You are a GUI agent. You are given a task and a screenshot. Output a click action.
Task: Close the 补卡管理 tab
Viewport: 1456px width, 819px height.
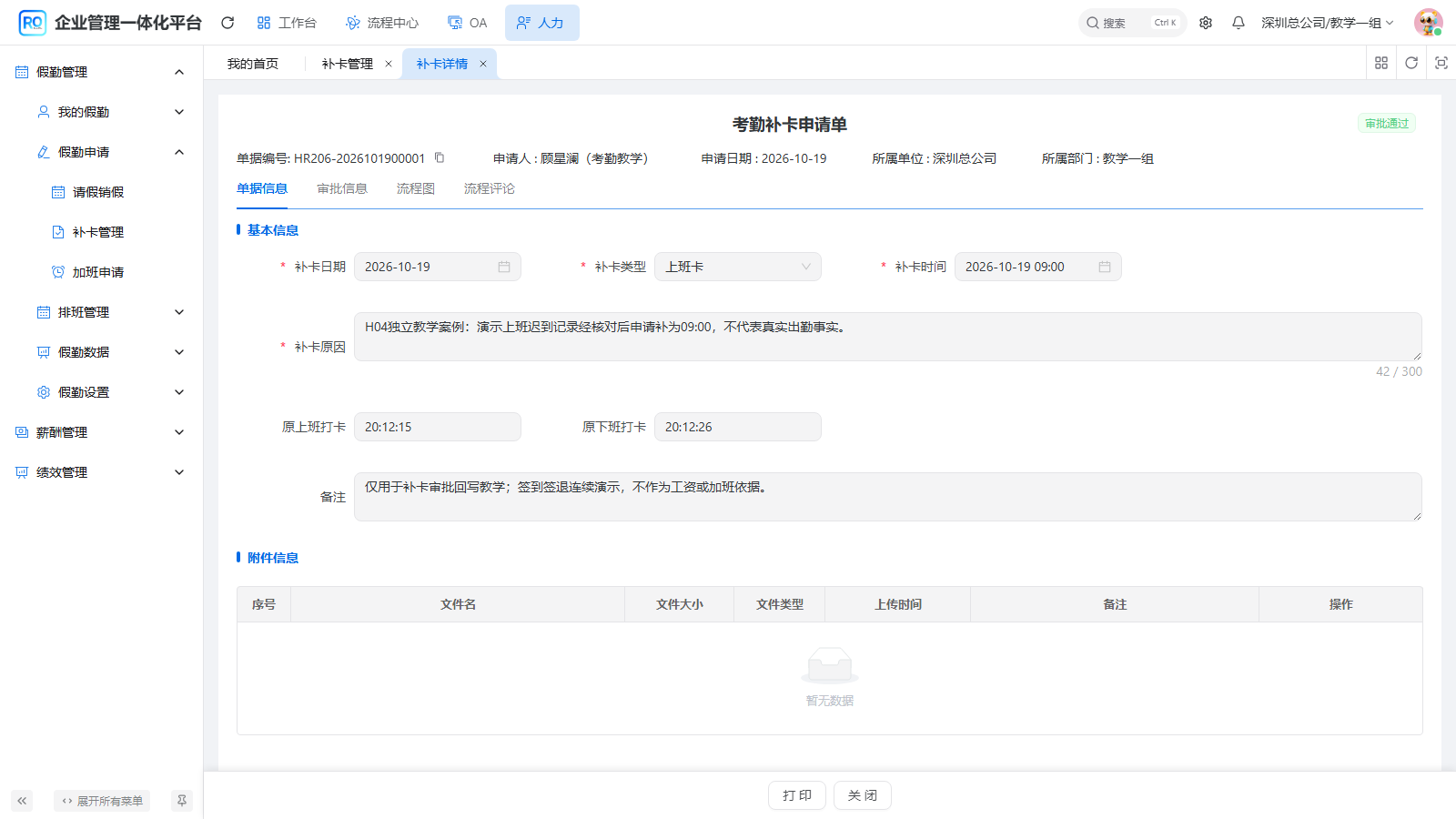(389, 64)
